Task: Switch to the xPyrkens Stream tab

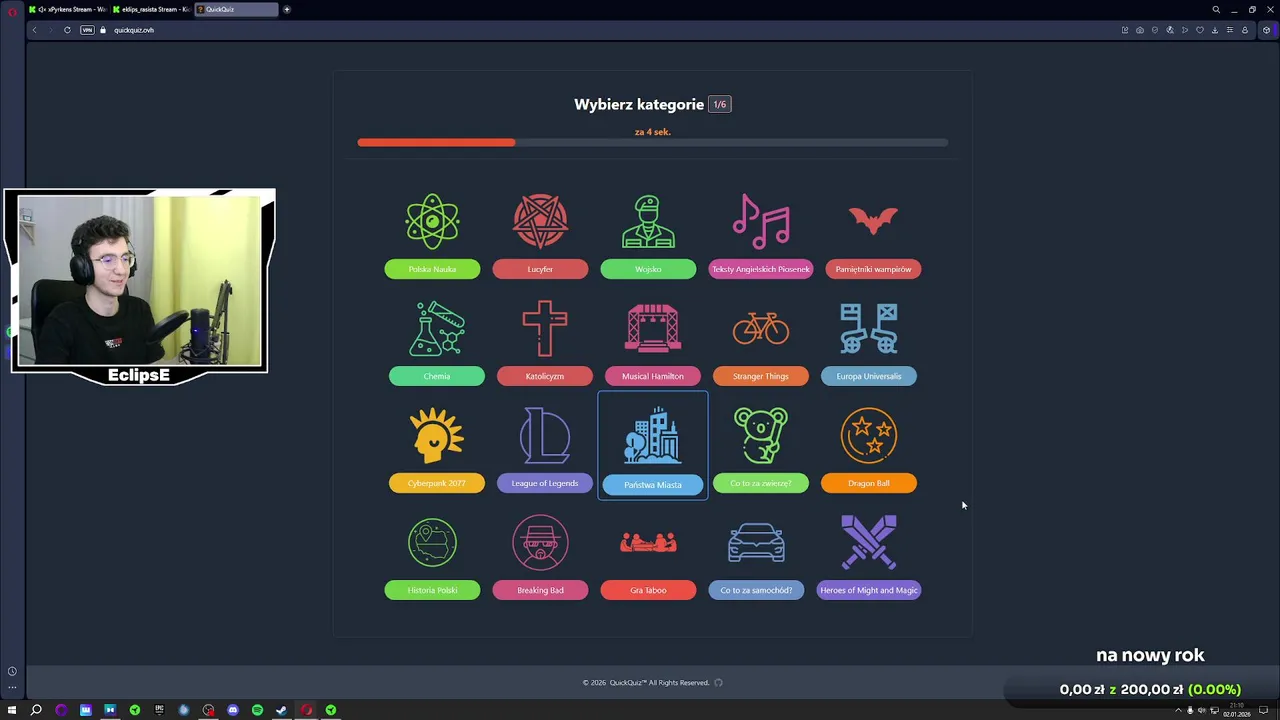Action: click(68, 9)
